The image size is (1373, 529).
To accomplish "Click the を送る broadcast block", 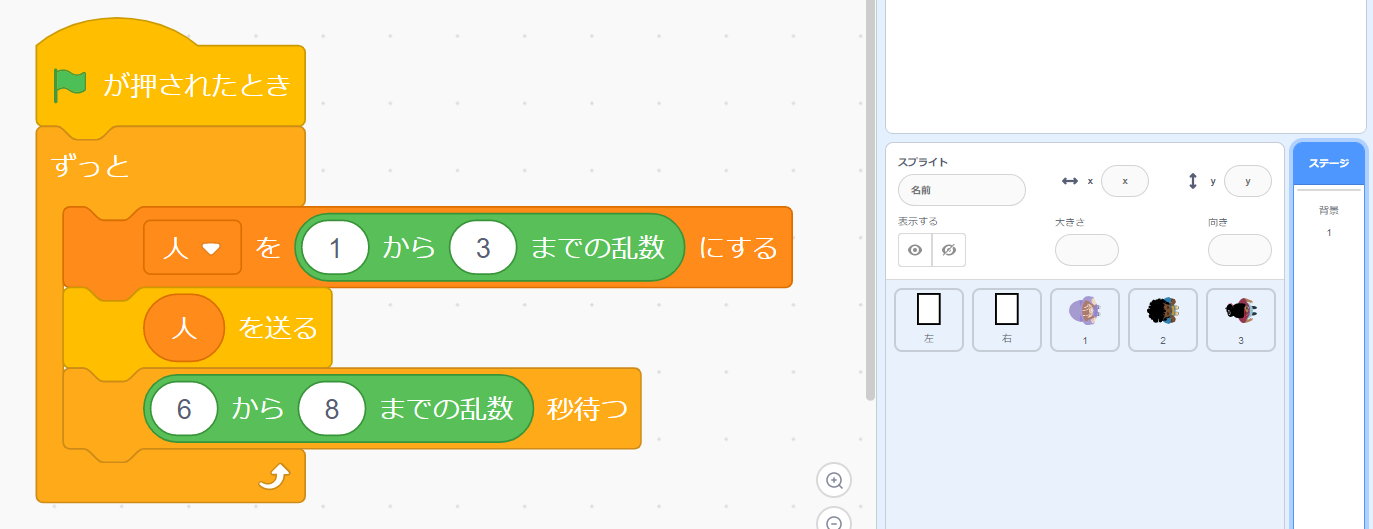I will click(277, 327).
